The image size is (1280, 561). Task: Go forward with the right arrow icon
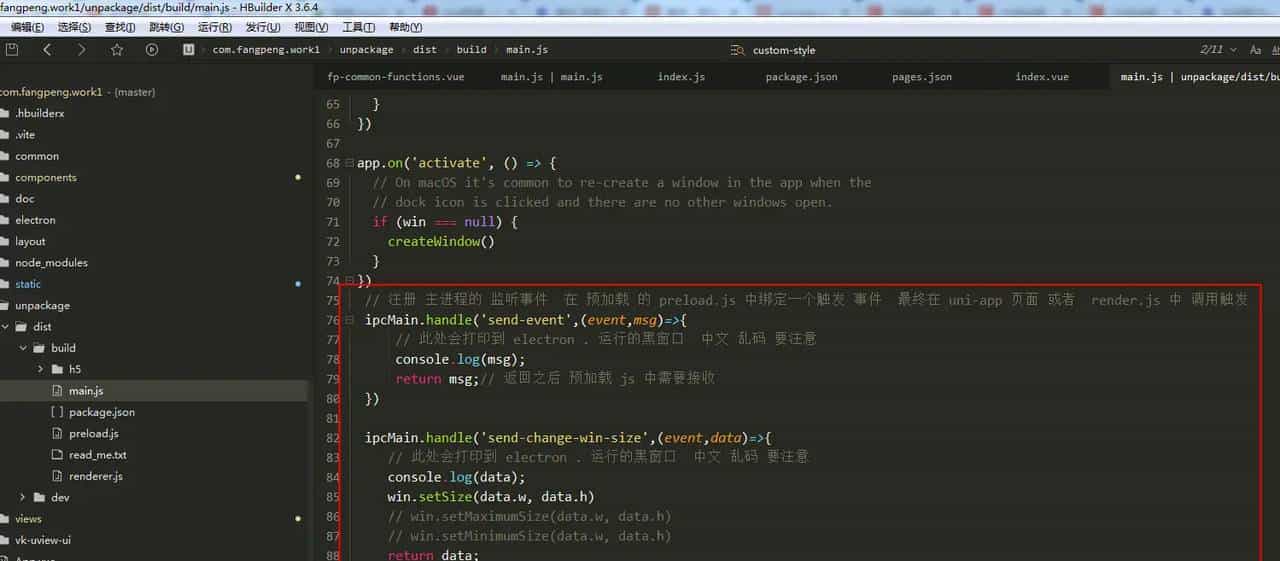point(82,49)
